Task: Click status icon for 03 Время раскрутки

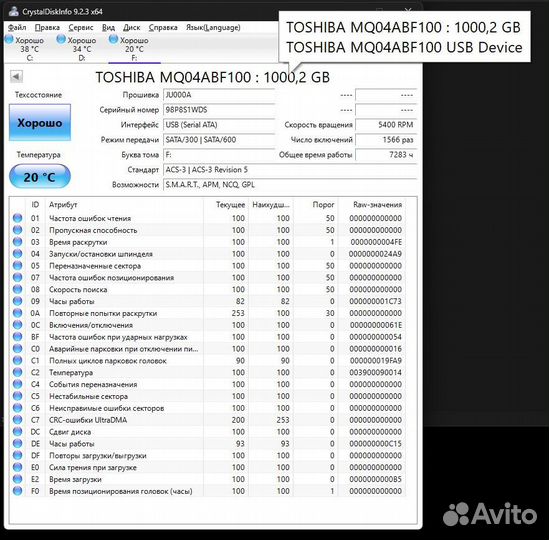Action: pyautogui.click(x=18, y=242)
